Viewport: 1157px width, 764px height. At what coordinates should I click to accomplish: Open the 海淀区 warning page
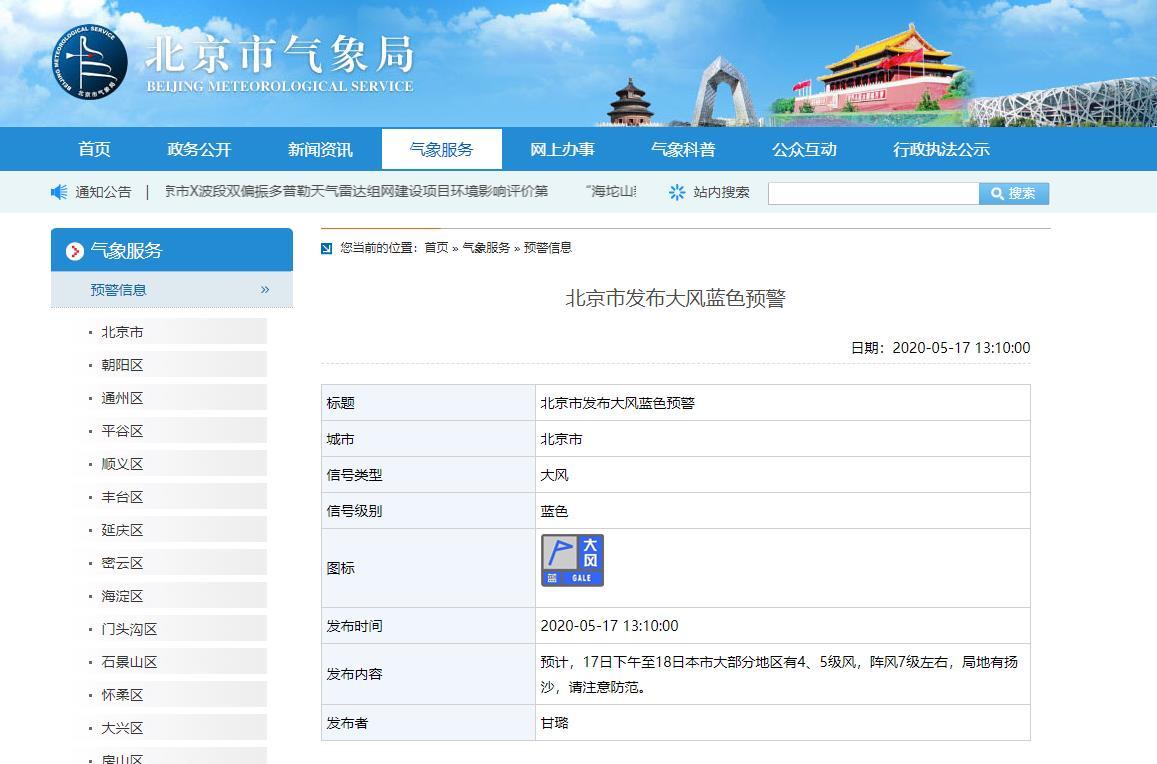click(x=120, y=594)
